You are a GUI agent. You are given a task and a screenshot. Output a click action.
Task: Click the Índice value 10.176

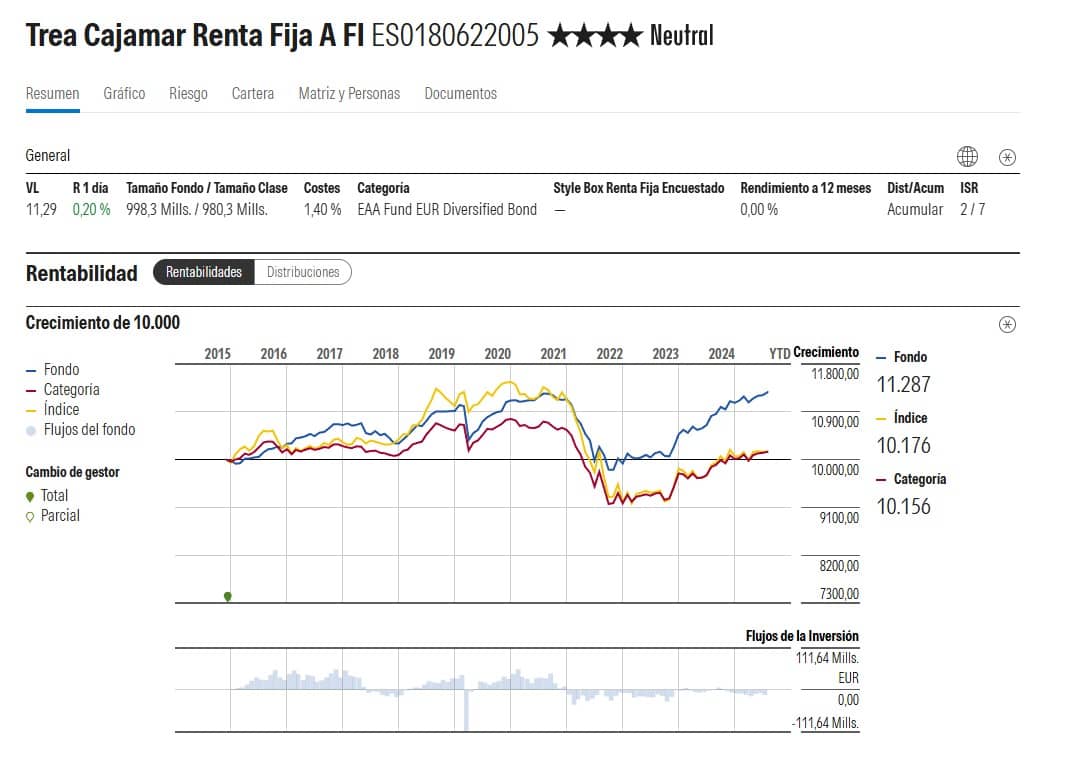pyautogui.click(x=903, y=446)
